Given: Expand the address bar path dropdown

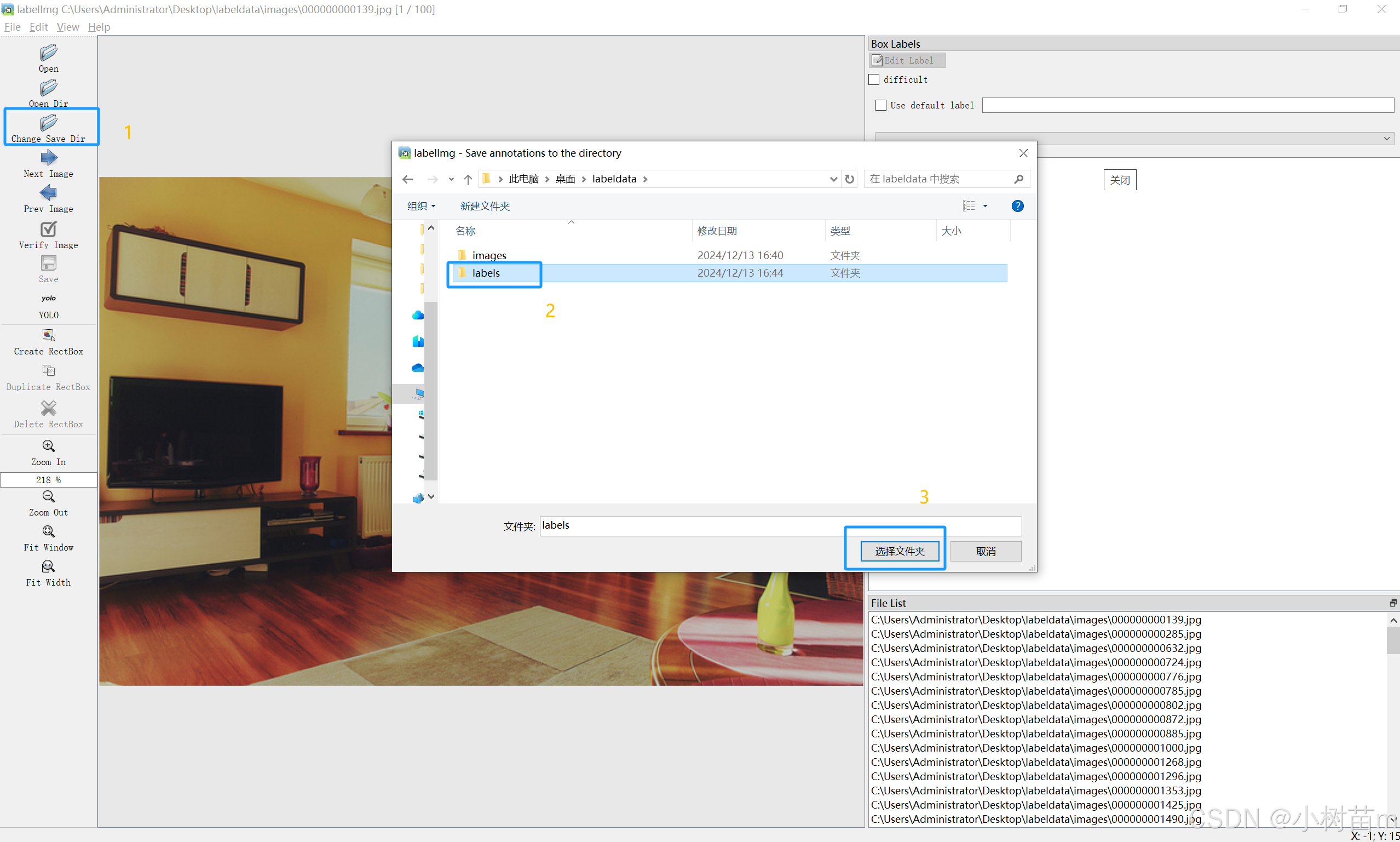Looking at the screenshot, I should coord(833,179).
